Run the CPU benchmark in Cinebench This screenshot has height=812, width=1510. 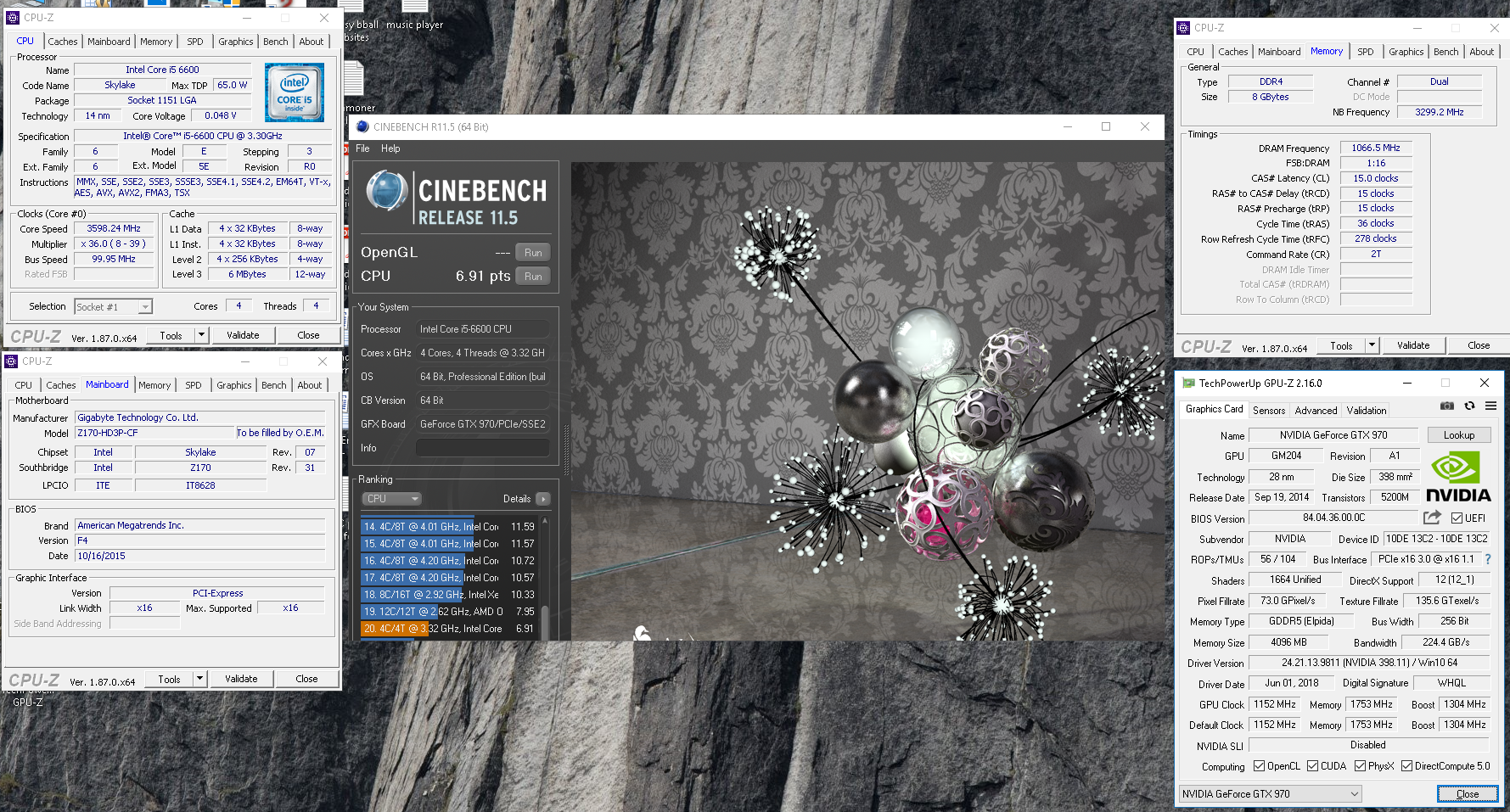click(x=533, y=277)
